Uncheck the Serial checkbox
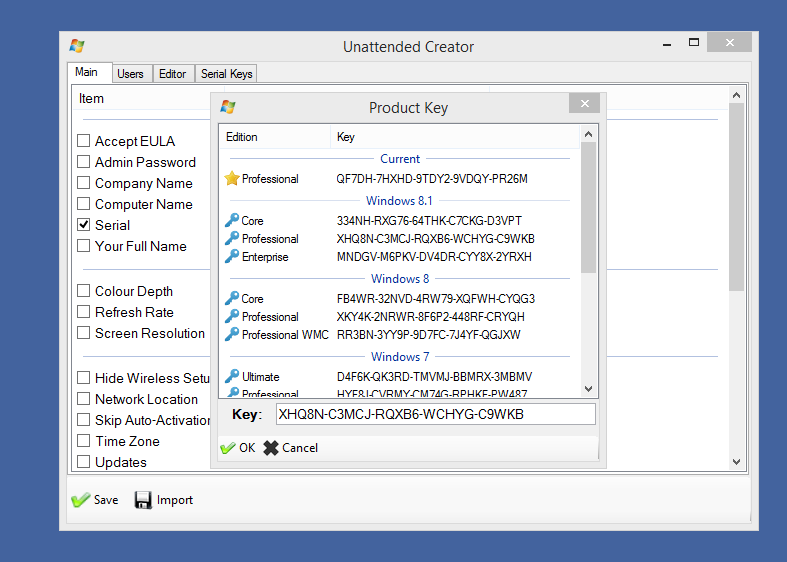Viewport: 787px width, 562px height. pos(83,225)
